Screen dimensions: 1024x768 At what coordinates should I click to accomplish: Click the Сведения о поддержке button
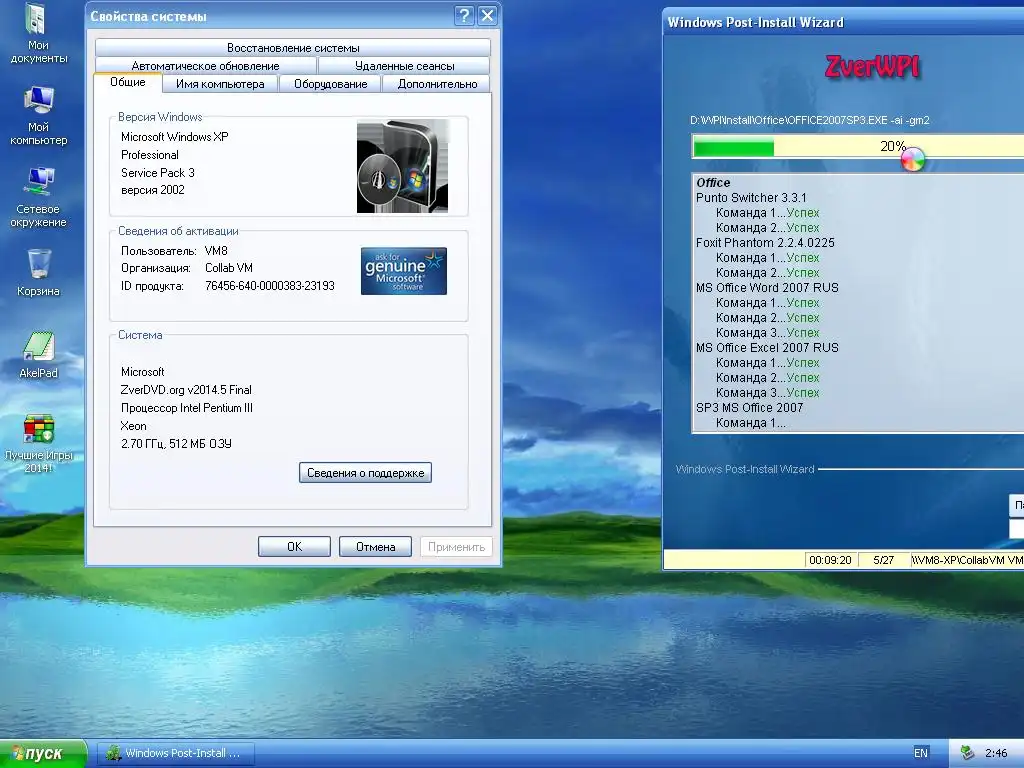[365, 473]
